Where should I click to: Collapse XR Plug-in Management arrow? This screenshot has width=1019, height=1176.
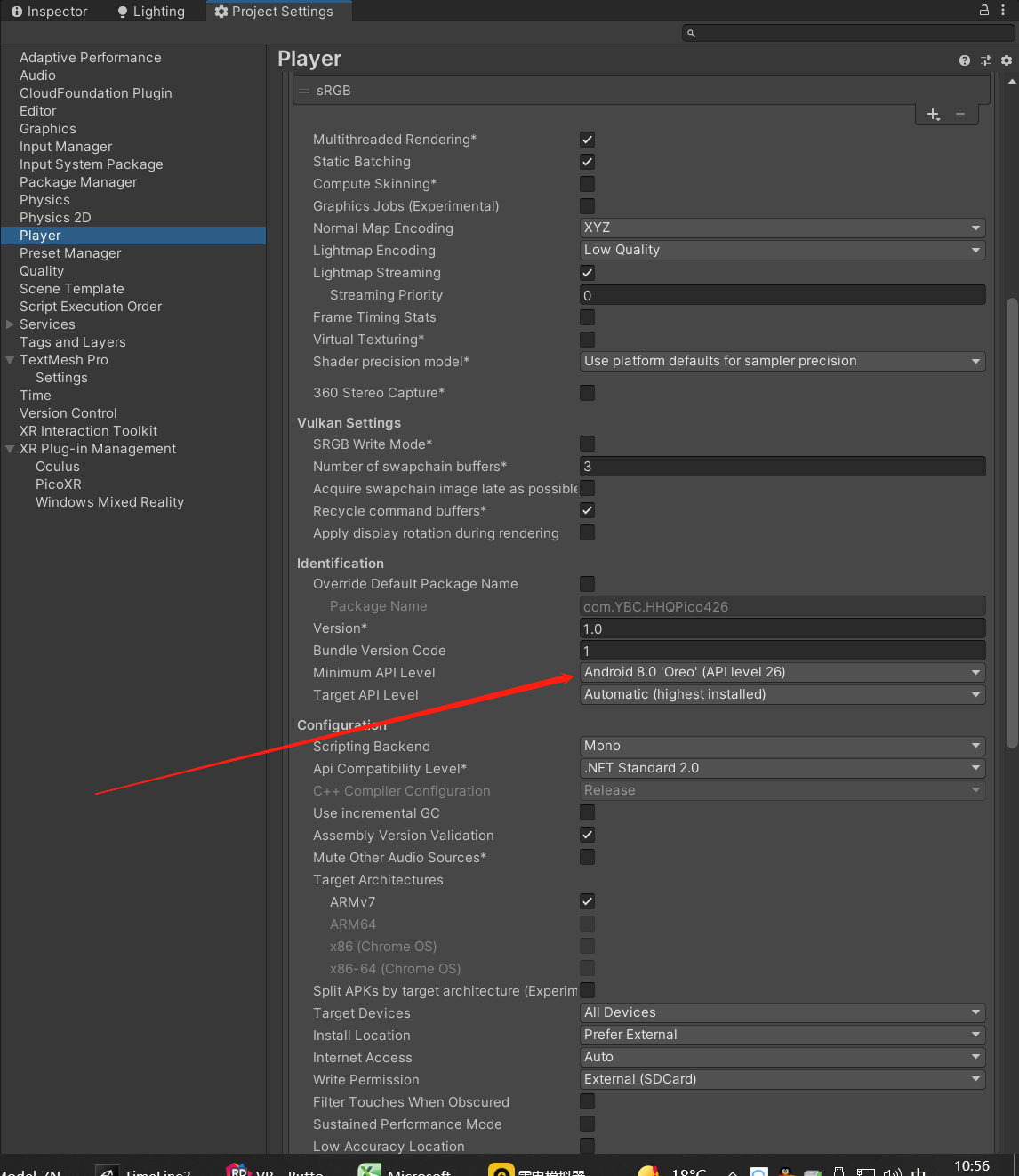click(10, 449)
